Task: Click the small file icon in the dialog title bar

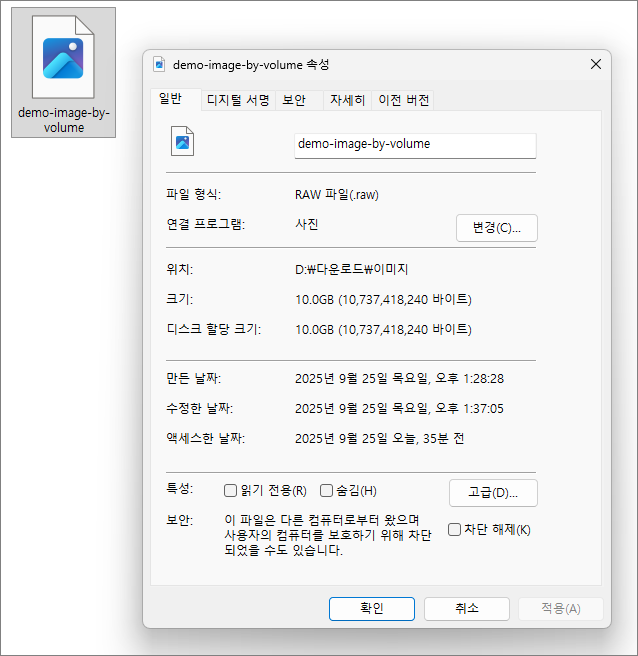Action: coord(159,64)
